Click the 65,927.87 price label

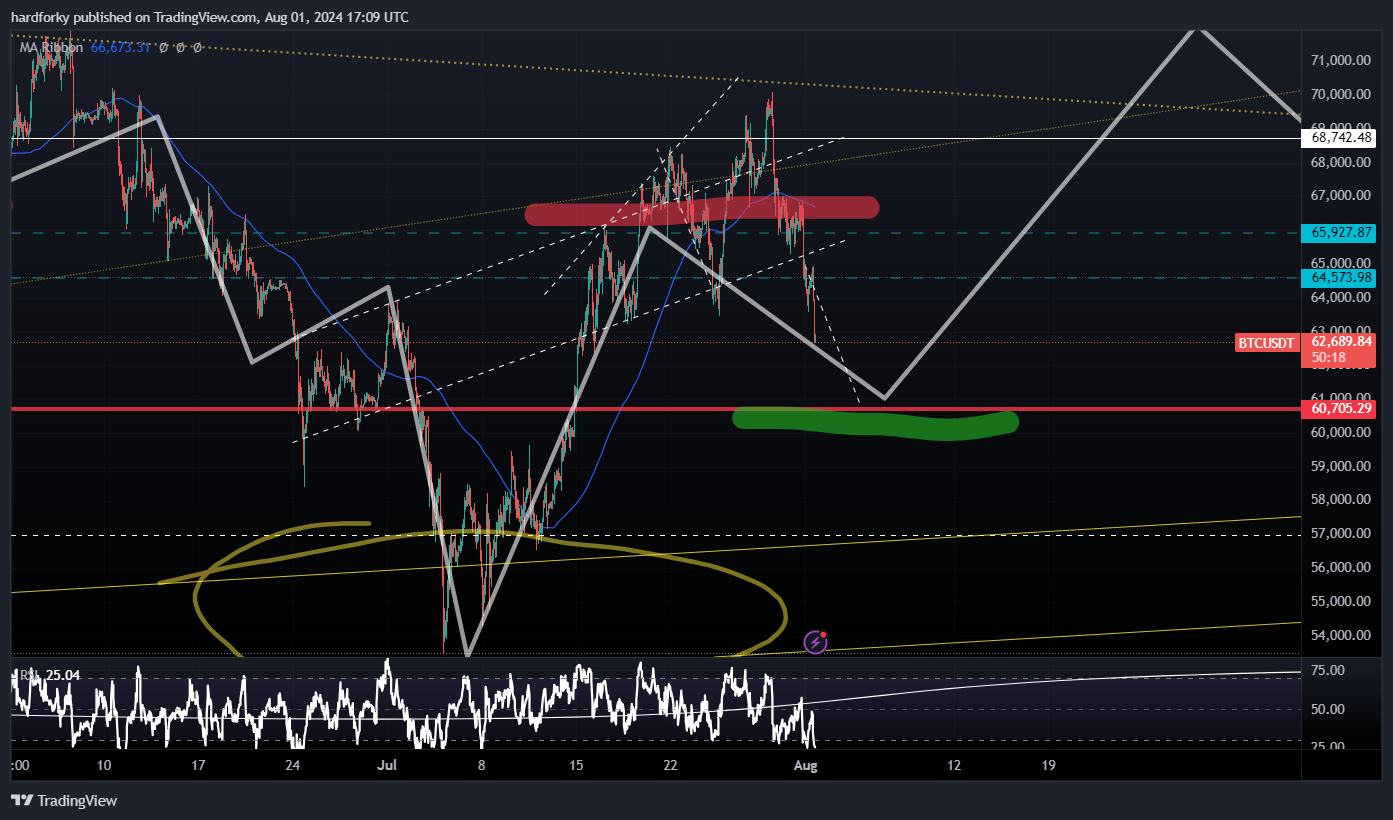[1340, 232]
